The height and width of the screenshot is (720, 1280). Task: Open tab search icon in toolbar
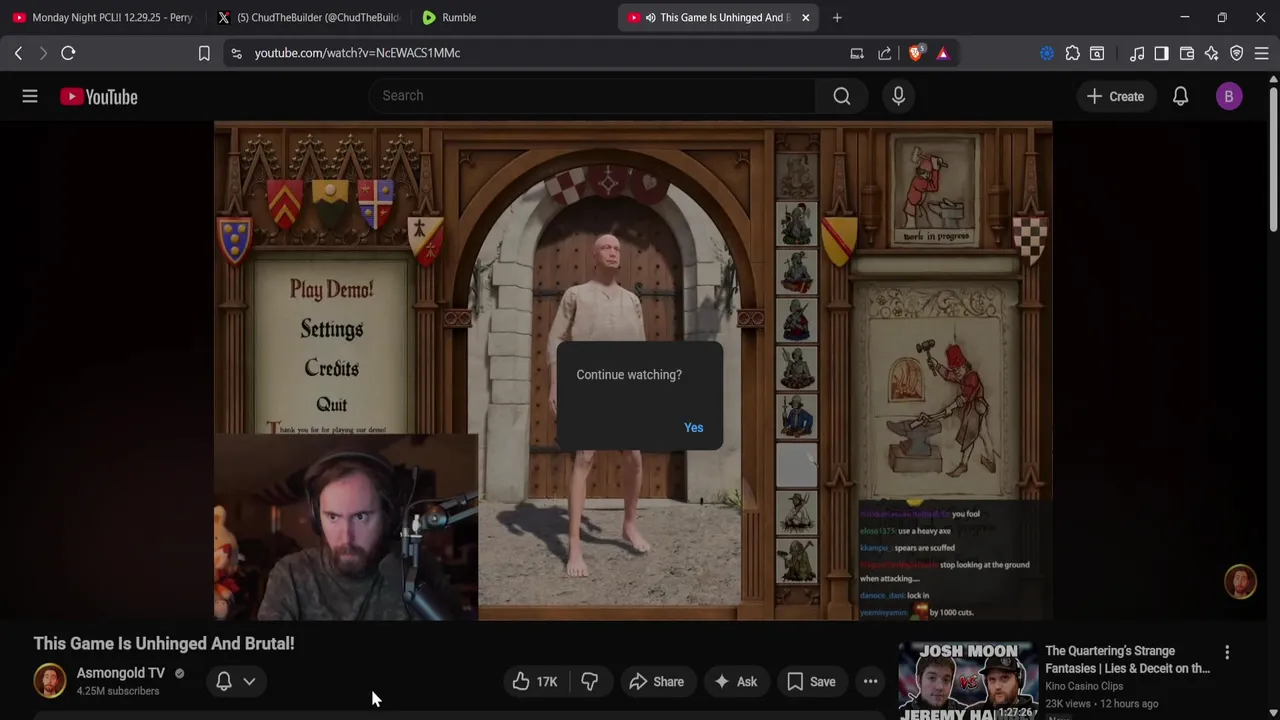(1097, 53)
